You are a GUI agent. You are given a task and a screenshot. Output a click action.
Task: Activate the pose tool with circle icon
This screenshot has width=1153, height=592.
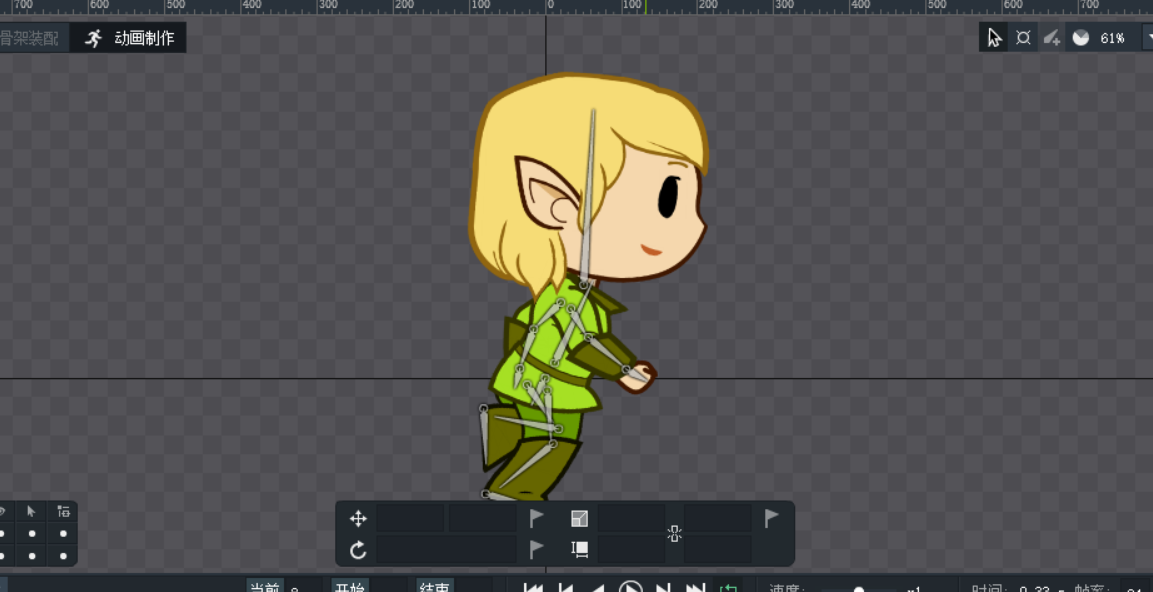coord(1023,38)
